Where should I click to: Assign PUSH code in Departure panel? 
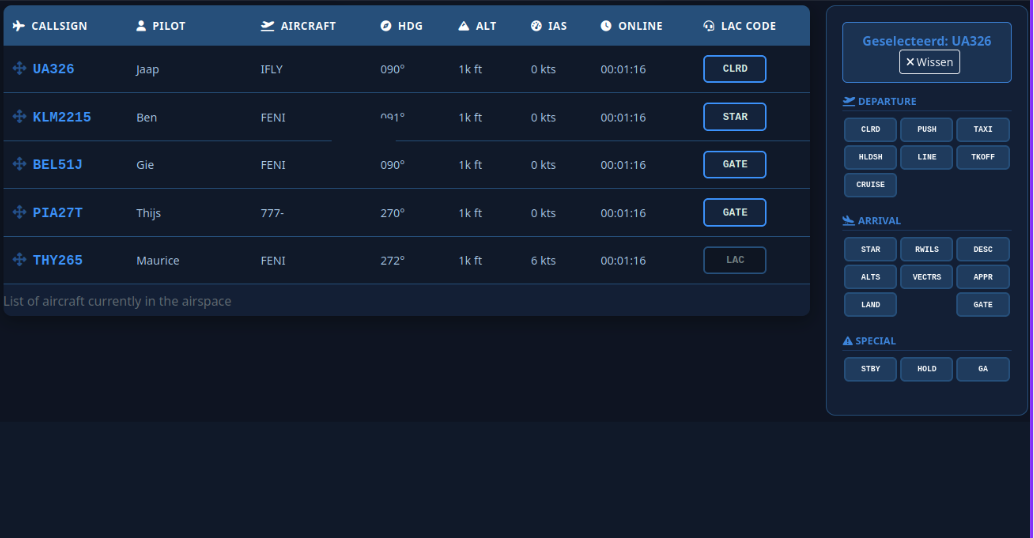pos(927,129)
